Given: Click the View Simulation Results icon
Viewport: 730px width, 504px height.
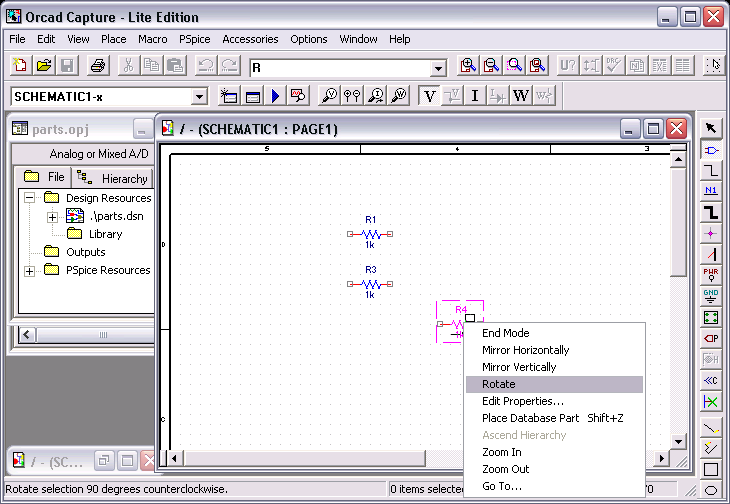Looking at the screenshot, I should (x=298, y=96).
